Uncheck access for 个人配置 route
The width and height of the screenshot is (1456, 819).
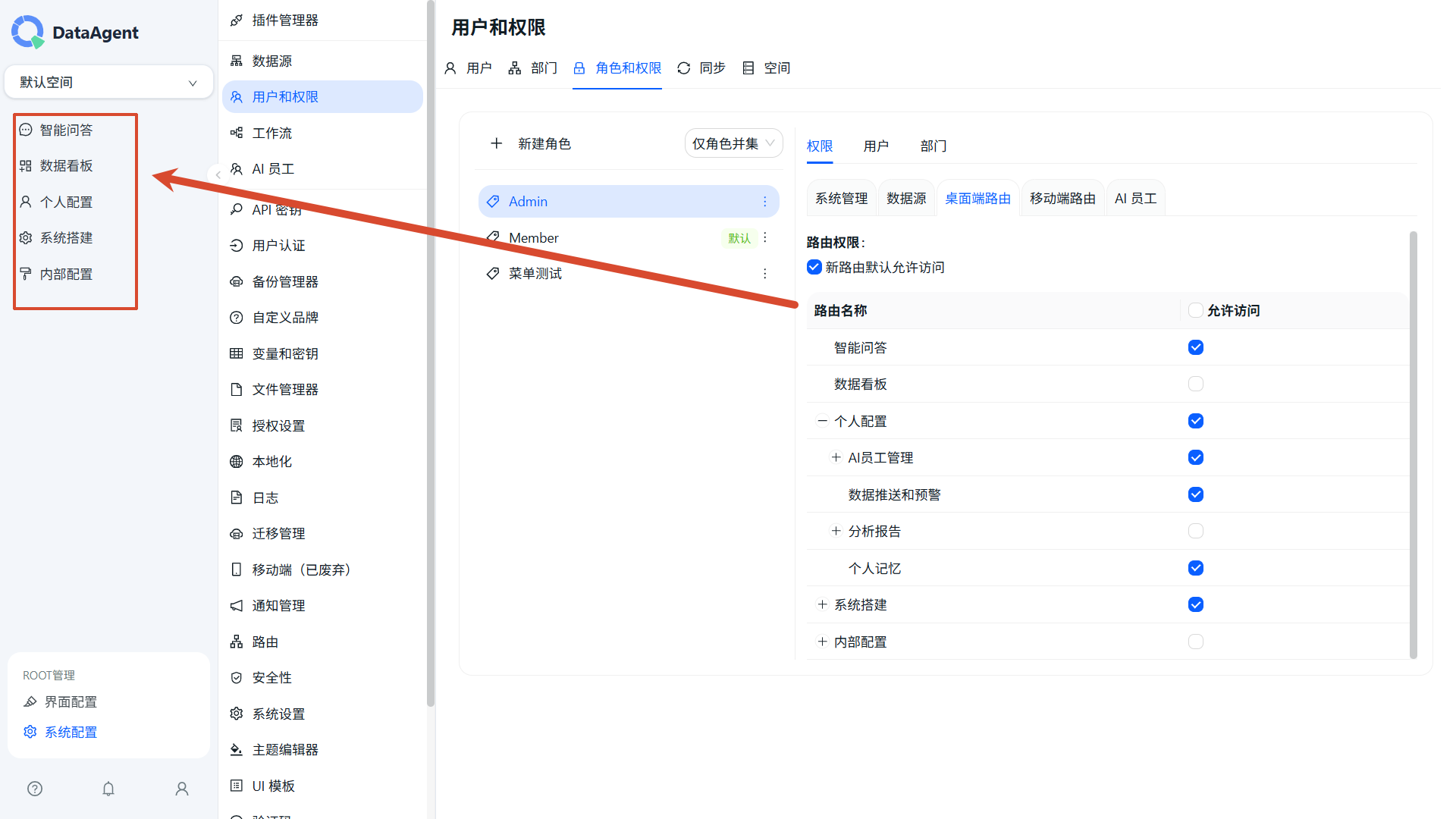point(1196,421)
